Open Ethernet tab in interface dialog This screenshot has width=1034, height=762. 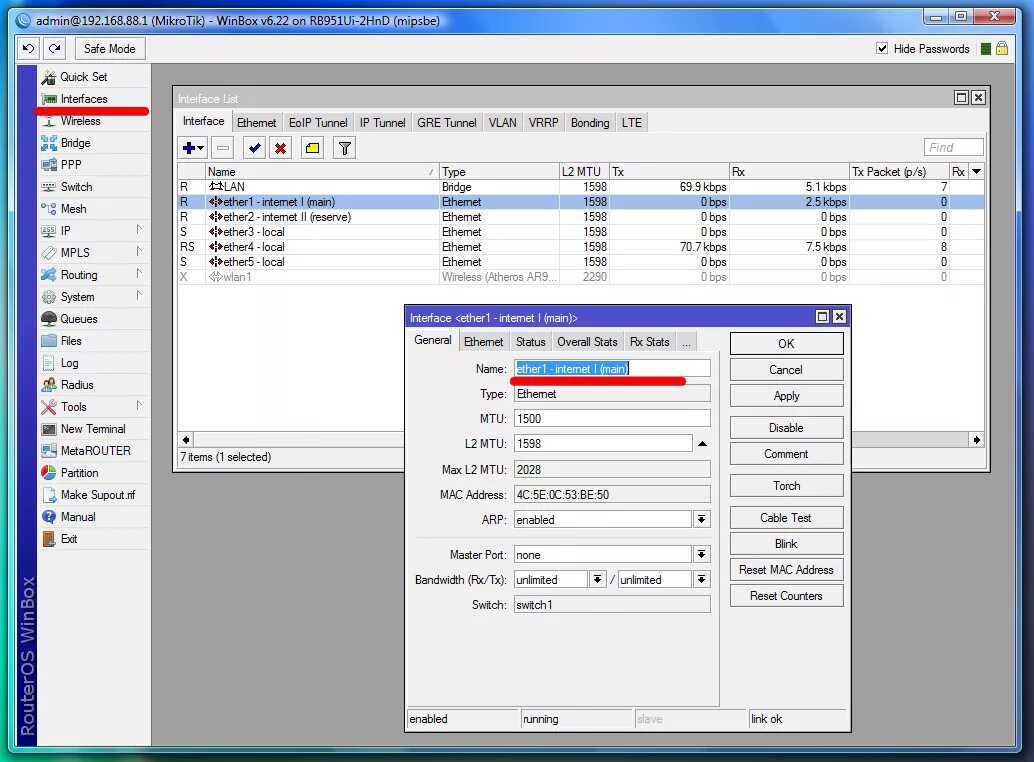pyautogui.click(x=483, y=341)
